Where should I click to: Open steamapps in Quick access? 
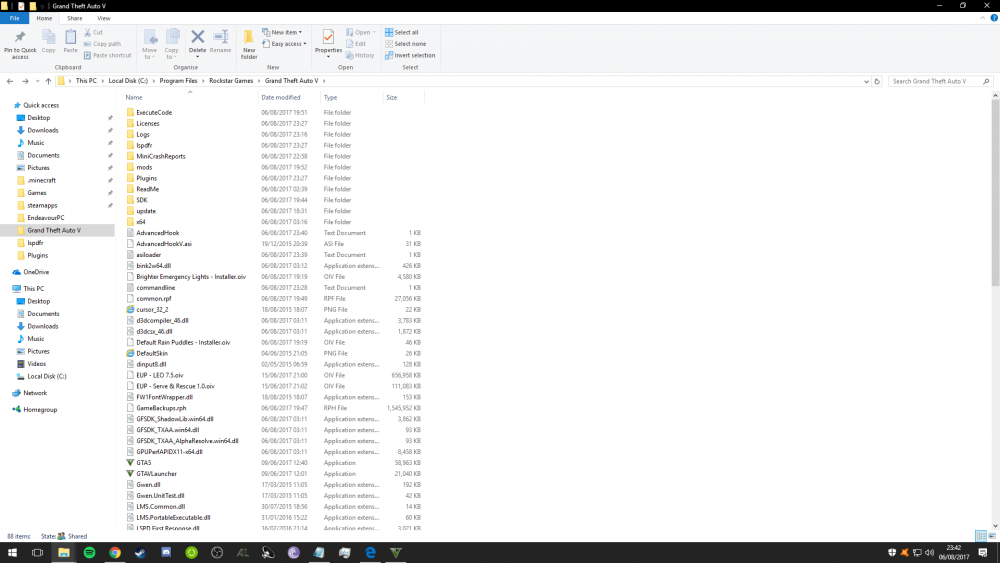point(42,205)
